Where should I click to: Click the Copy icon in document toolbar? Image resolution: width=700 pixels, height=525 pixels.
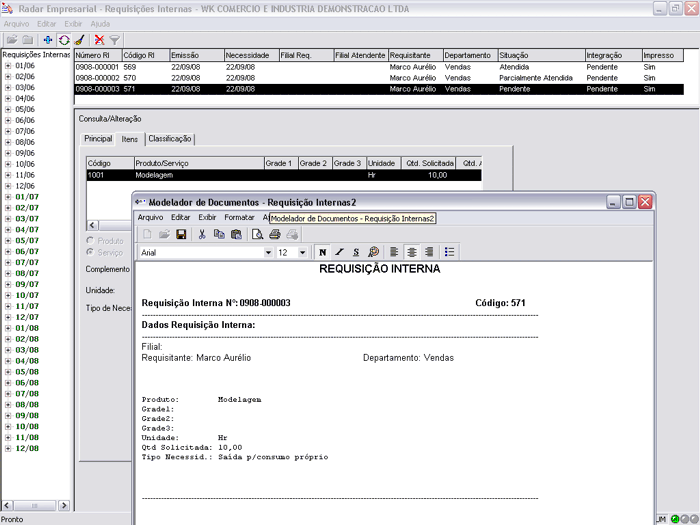pos(219,234)
